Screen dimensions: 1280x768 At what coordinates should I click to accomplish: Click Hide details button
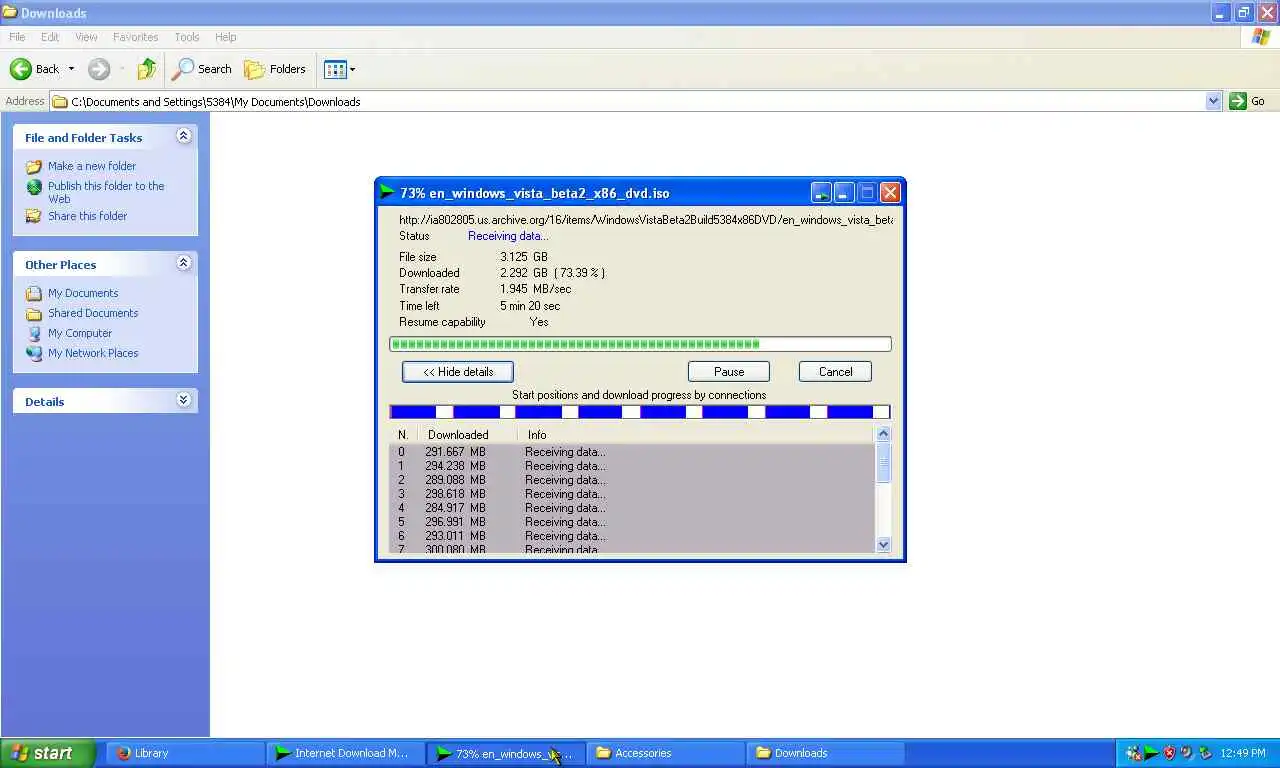[458, 371]
